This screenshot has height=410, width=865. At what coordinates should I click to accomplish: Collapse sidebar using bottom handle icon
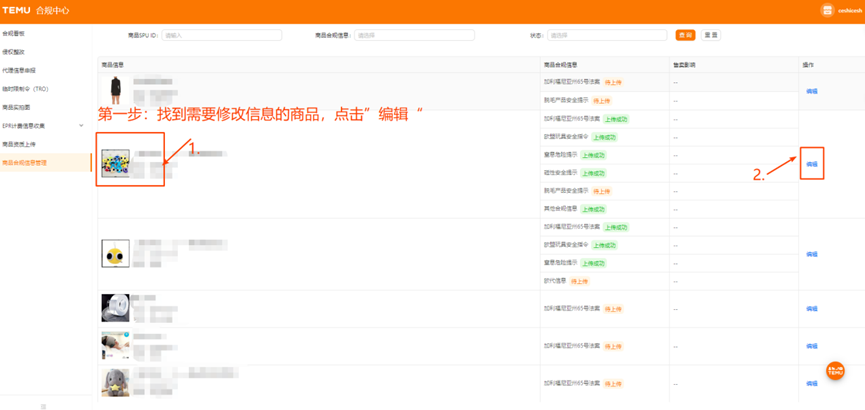[43, 406]
